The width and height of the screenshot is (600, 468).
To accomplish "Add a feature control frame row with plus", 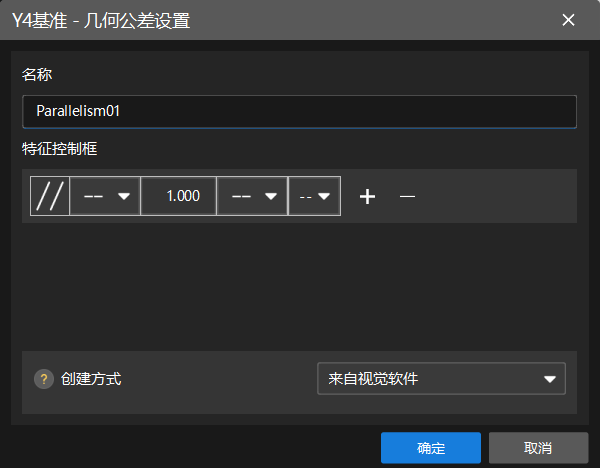I will tap(367, 197).
